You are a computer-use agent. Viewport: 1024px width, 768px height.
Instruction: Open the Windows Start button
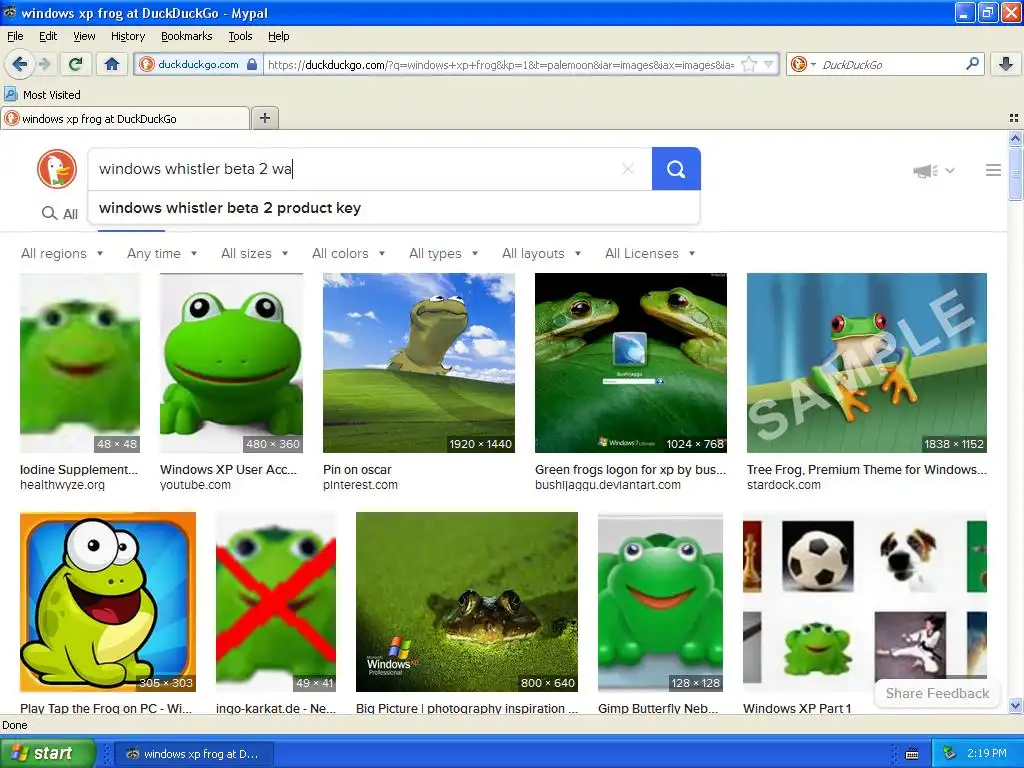coord(46,753)
